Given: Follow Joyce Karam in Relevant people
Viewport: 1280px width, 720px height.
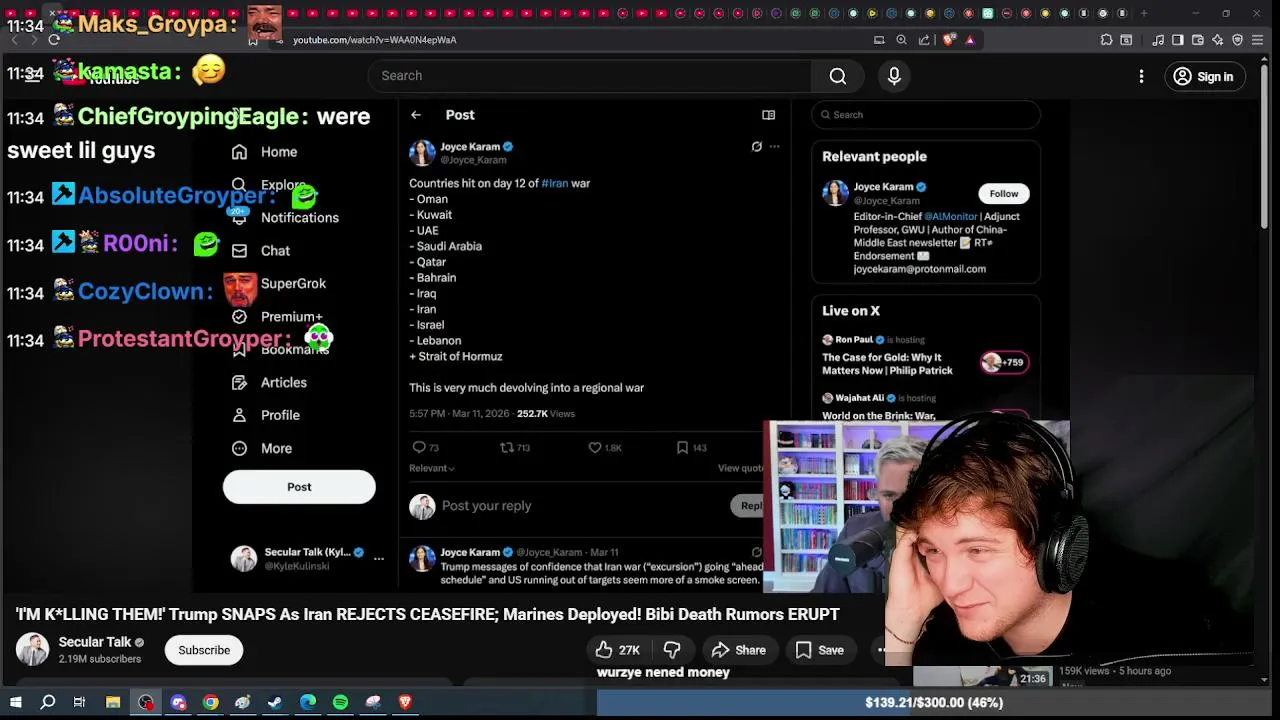Looking at the screenshot, I should point(1004,194).
